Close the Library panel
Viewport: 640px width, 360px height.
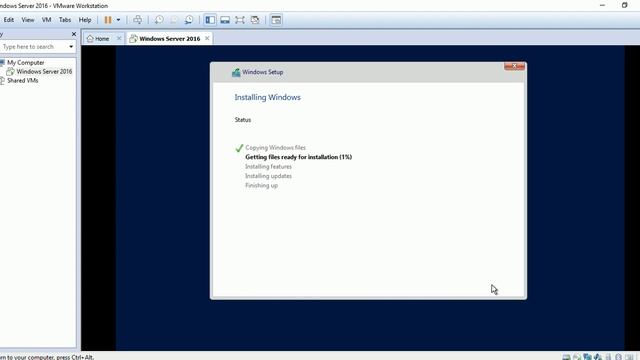(74, 34)
